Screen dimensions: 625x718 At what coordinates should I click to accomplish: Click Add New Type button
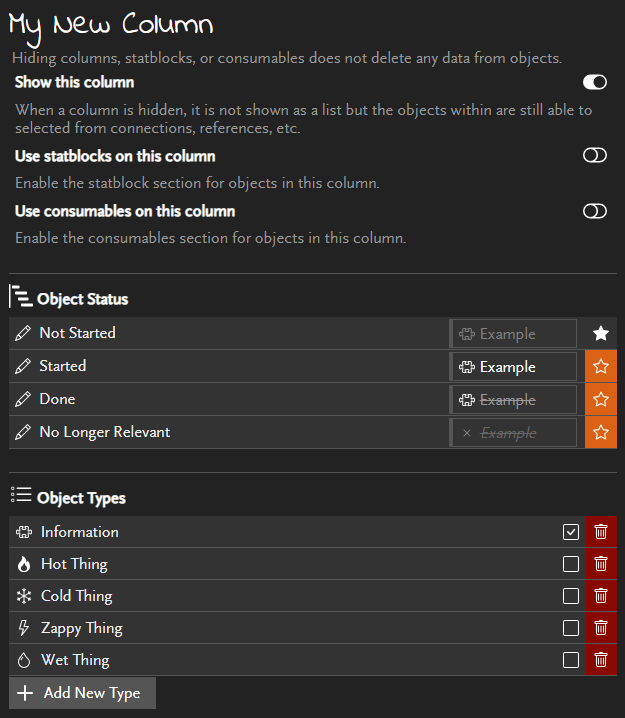coord(82,693)
